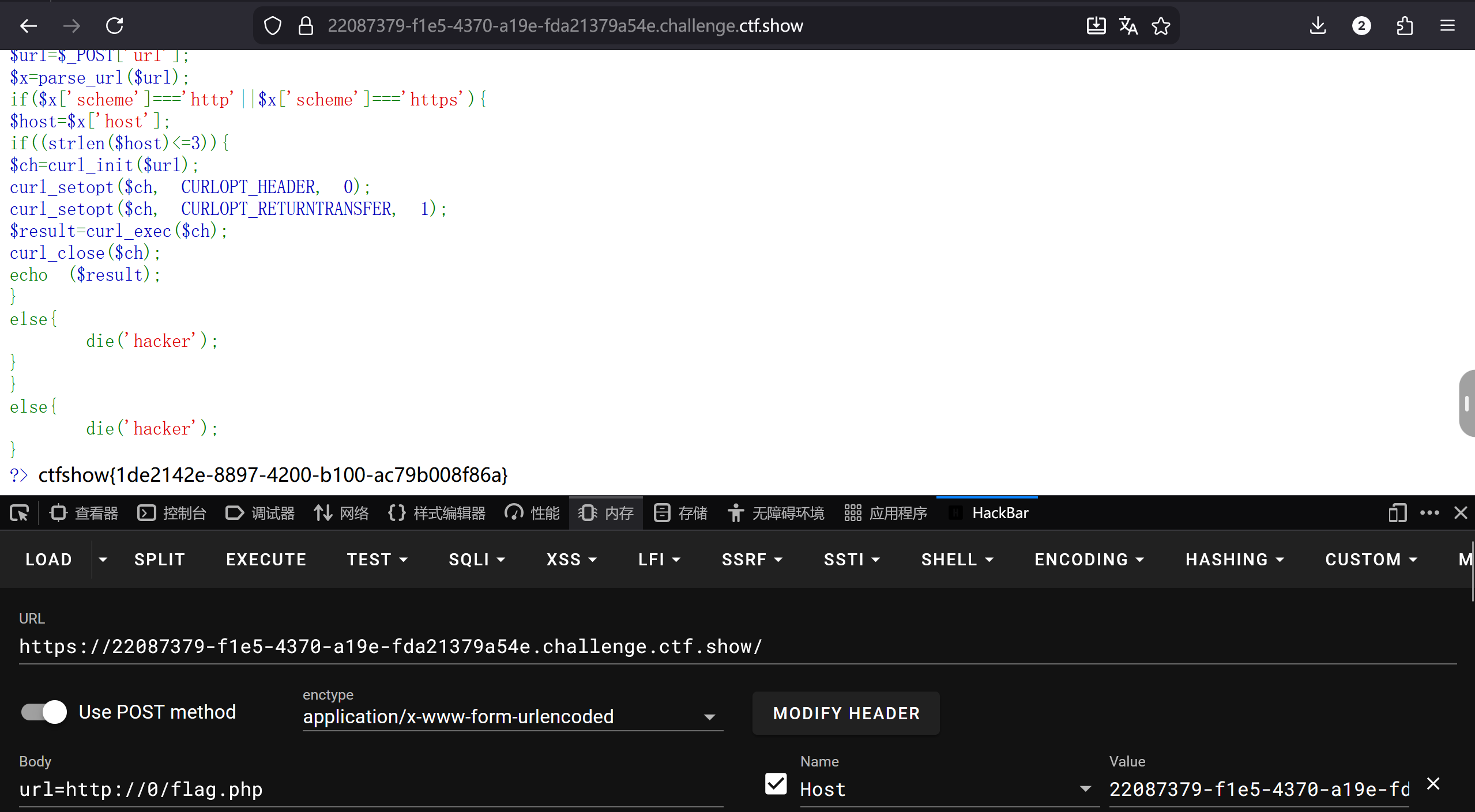Click the devtools dock-side layout icon

coord(1397,513)
